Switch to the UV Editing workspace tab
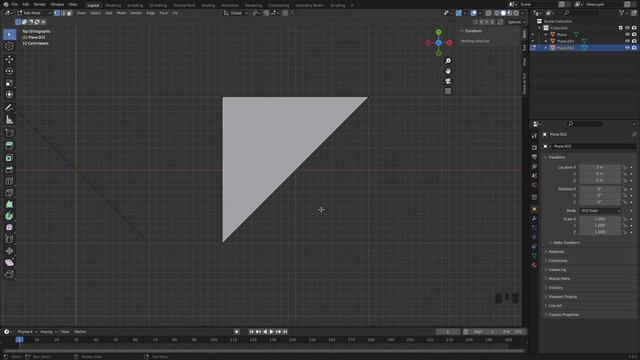 click(x=158, y=5)
